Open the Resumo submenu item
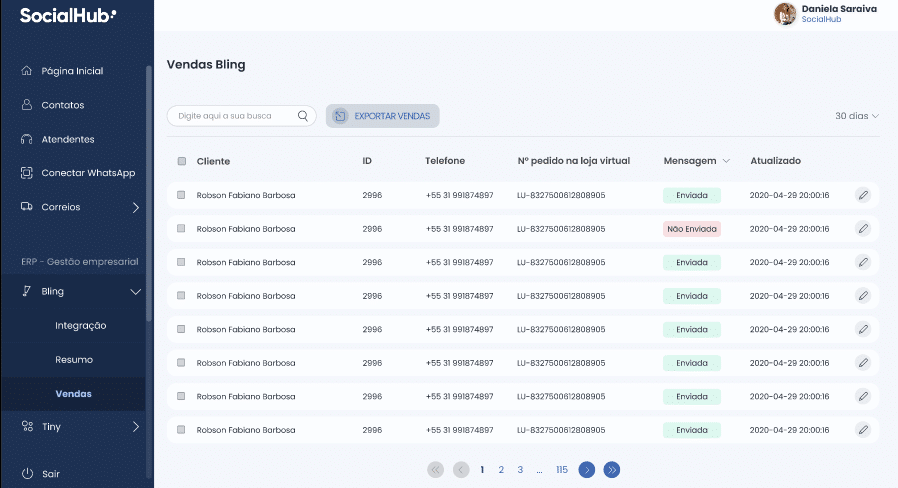This screenshot has width=898, height=488. [x=74, y=359]
